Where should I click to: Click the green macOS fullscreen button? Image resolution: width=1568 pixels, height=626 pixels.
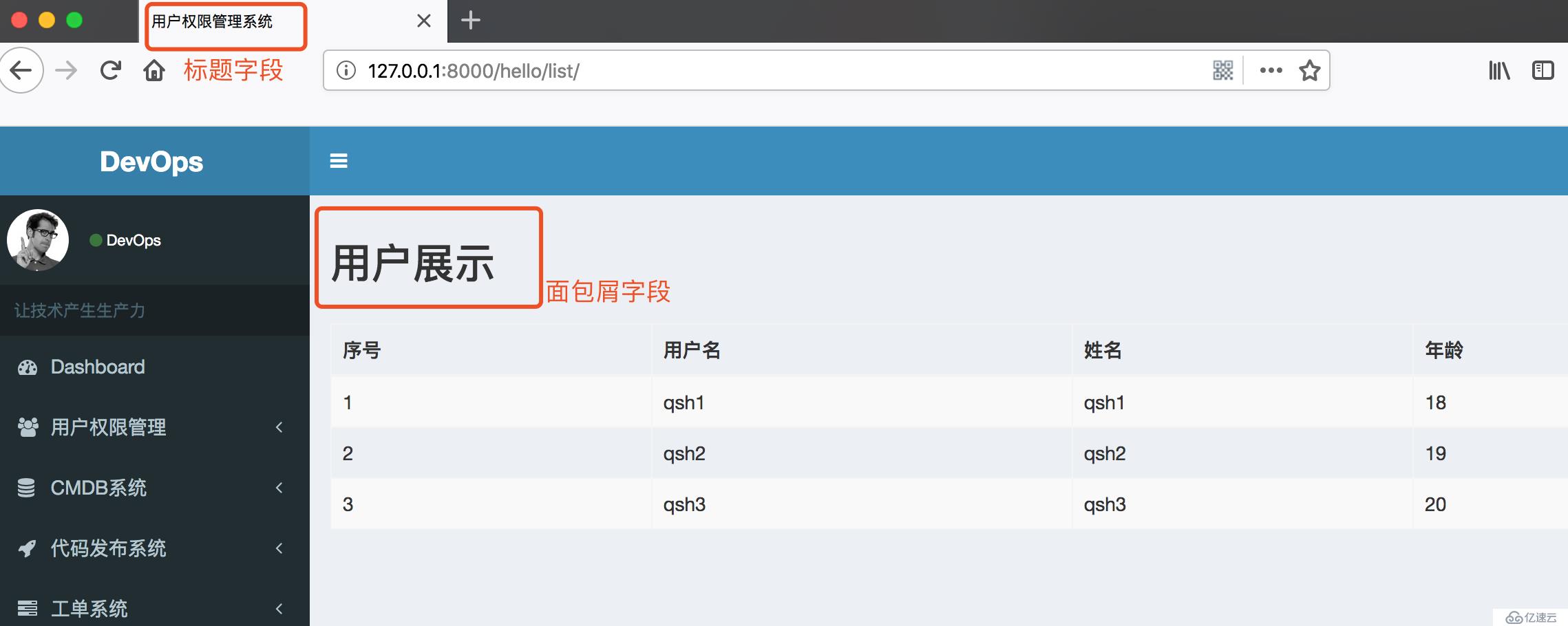point(74,20)
